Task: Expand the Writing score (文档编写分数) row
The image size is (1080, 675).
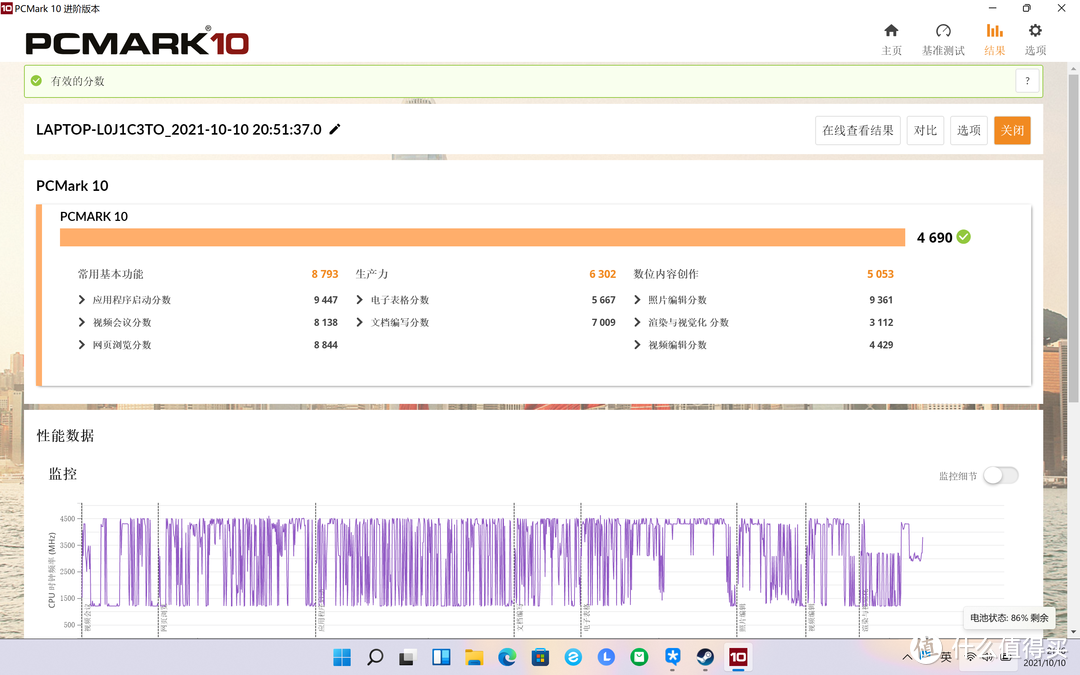Action: [x=360, y=322]
